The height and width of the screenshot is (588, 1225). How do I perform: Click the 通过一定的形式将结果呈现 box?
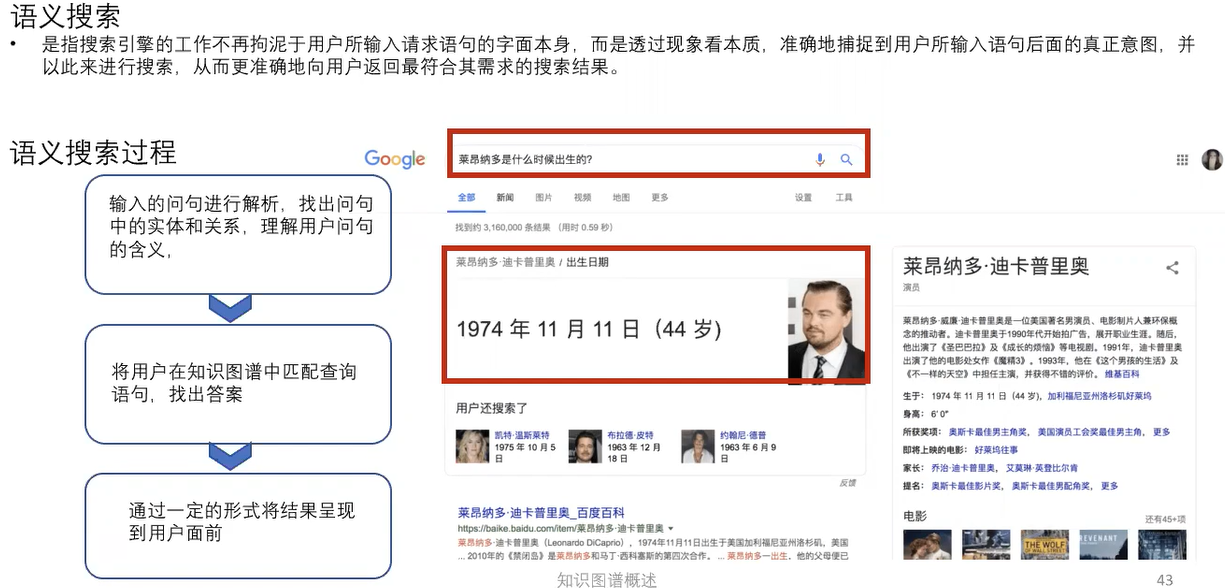pos(237,526)
